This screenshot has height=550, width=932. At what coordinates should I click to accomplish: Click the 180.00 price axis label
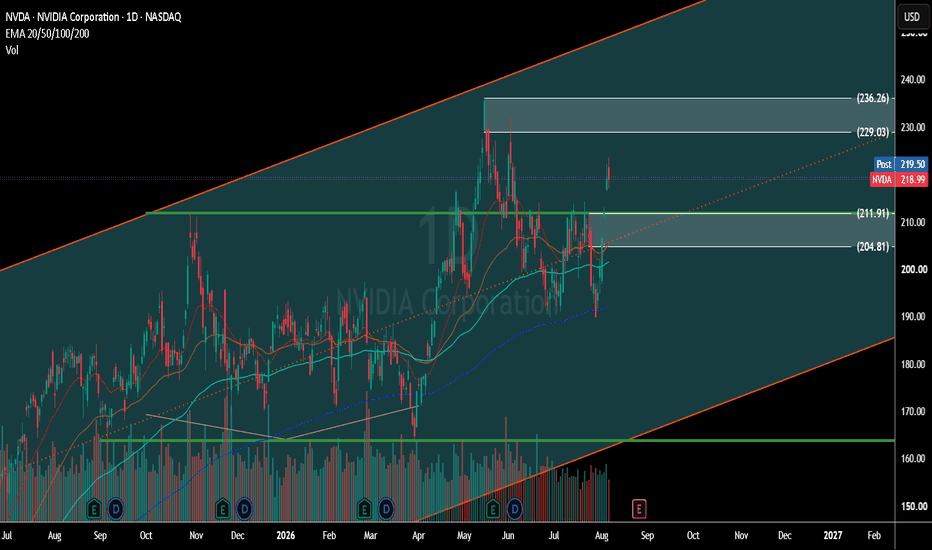pos(913,364)
